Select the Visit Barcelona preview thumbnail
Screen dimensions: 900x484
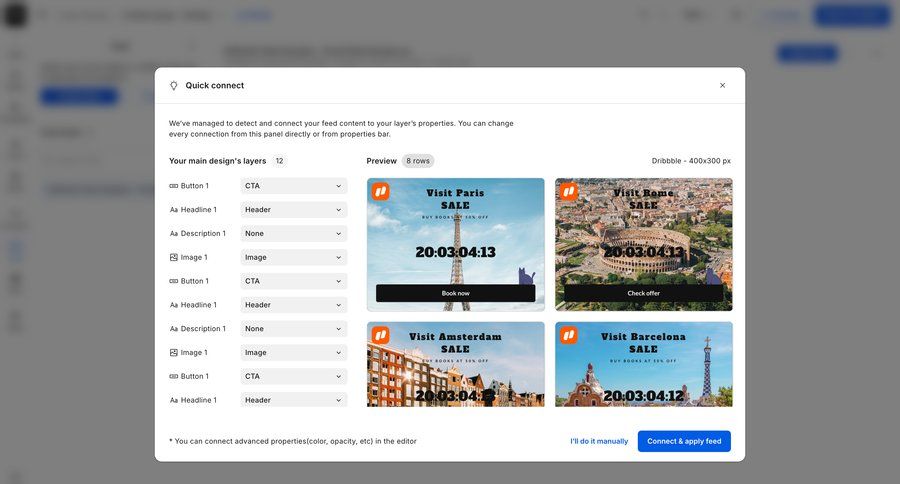click(643, 364)
